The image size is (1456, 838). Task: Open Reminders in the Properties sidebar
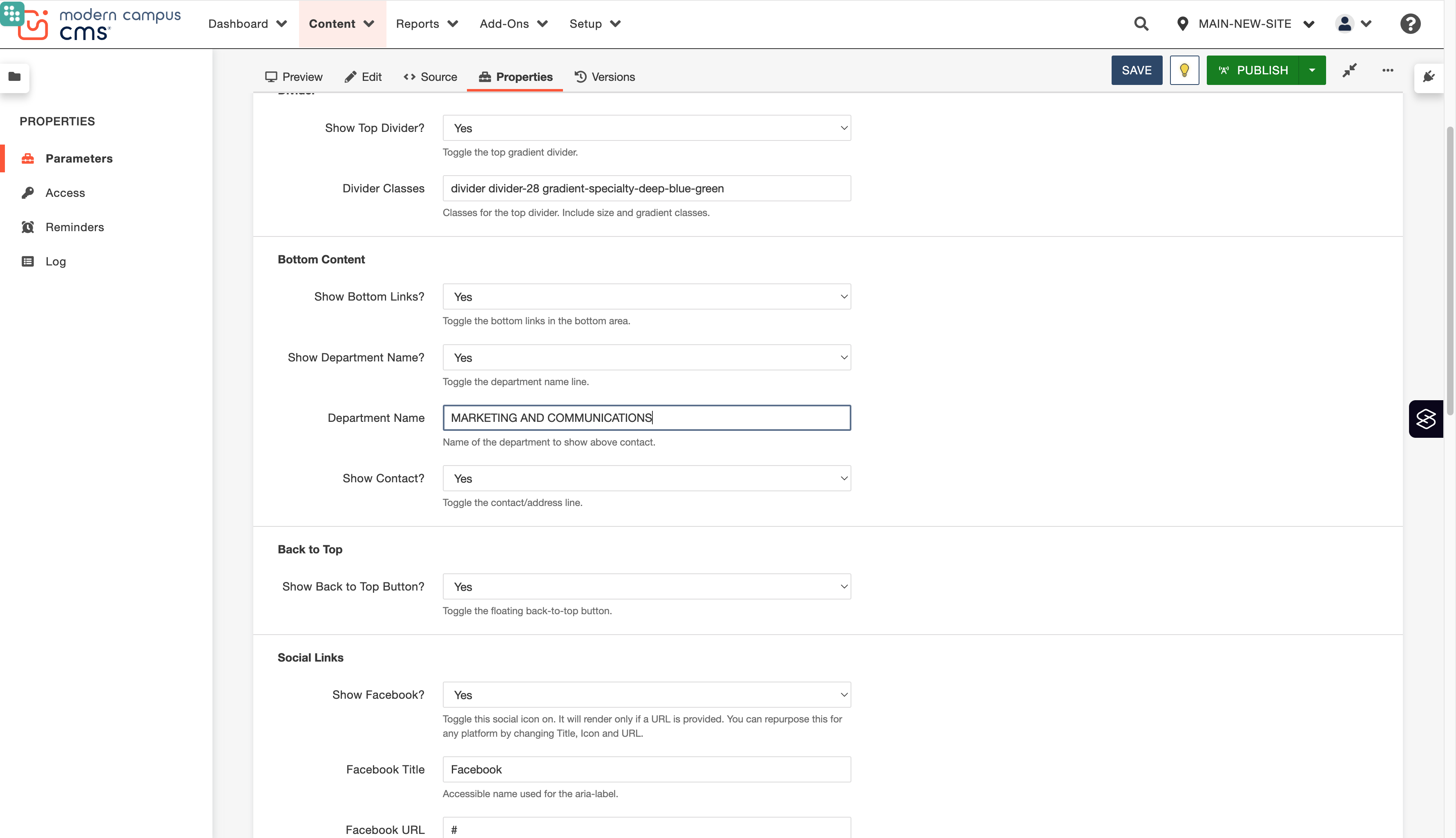(74, 227)
